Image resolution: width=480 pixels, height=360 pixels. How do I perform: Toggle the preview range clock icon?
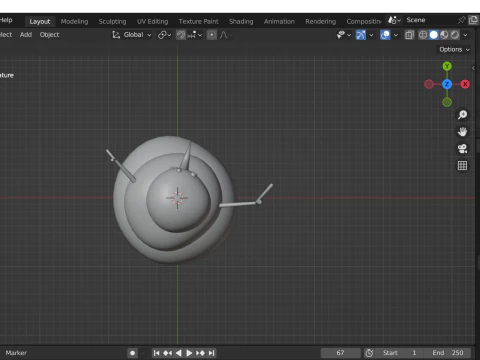click(369, 353)
